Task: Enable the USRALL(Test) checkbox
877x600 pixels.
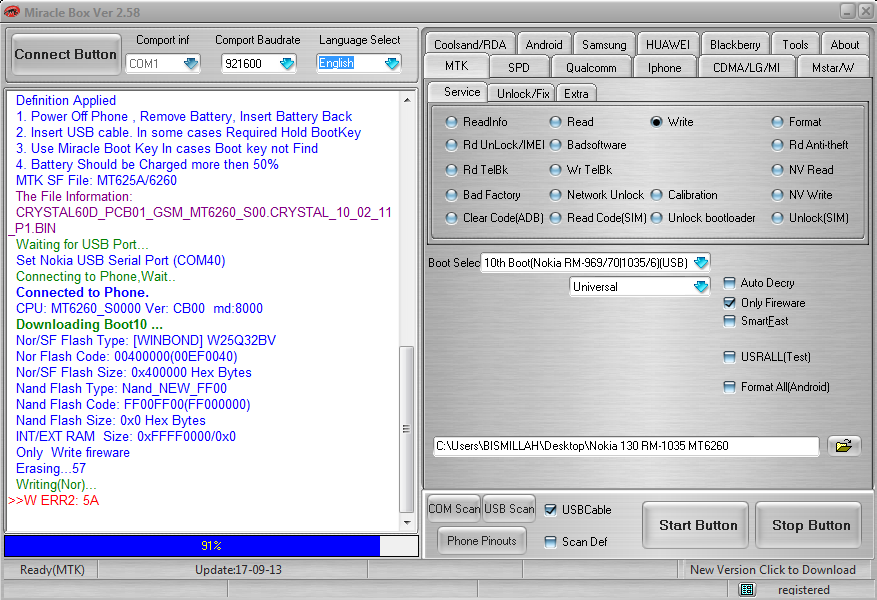Action: tap(729, 357)
